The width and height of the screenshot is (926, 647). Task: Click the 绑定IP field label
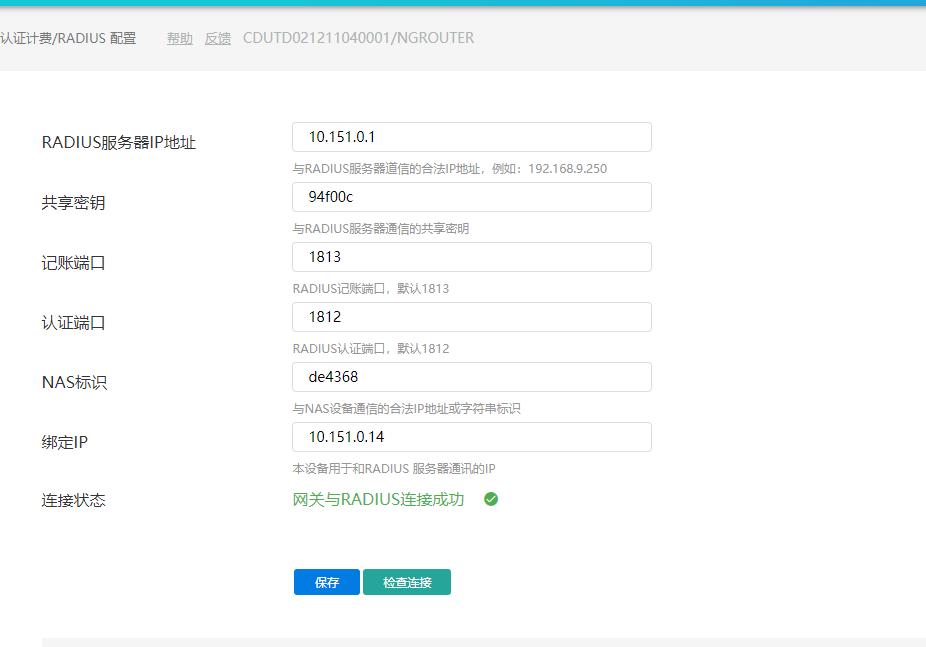coord(65,441)
